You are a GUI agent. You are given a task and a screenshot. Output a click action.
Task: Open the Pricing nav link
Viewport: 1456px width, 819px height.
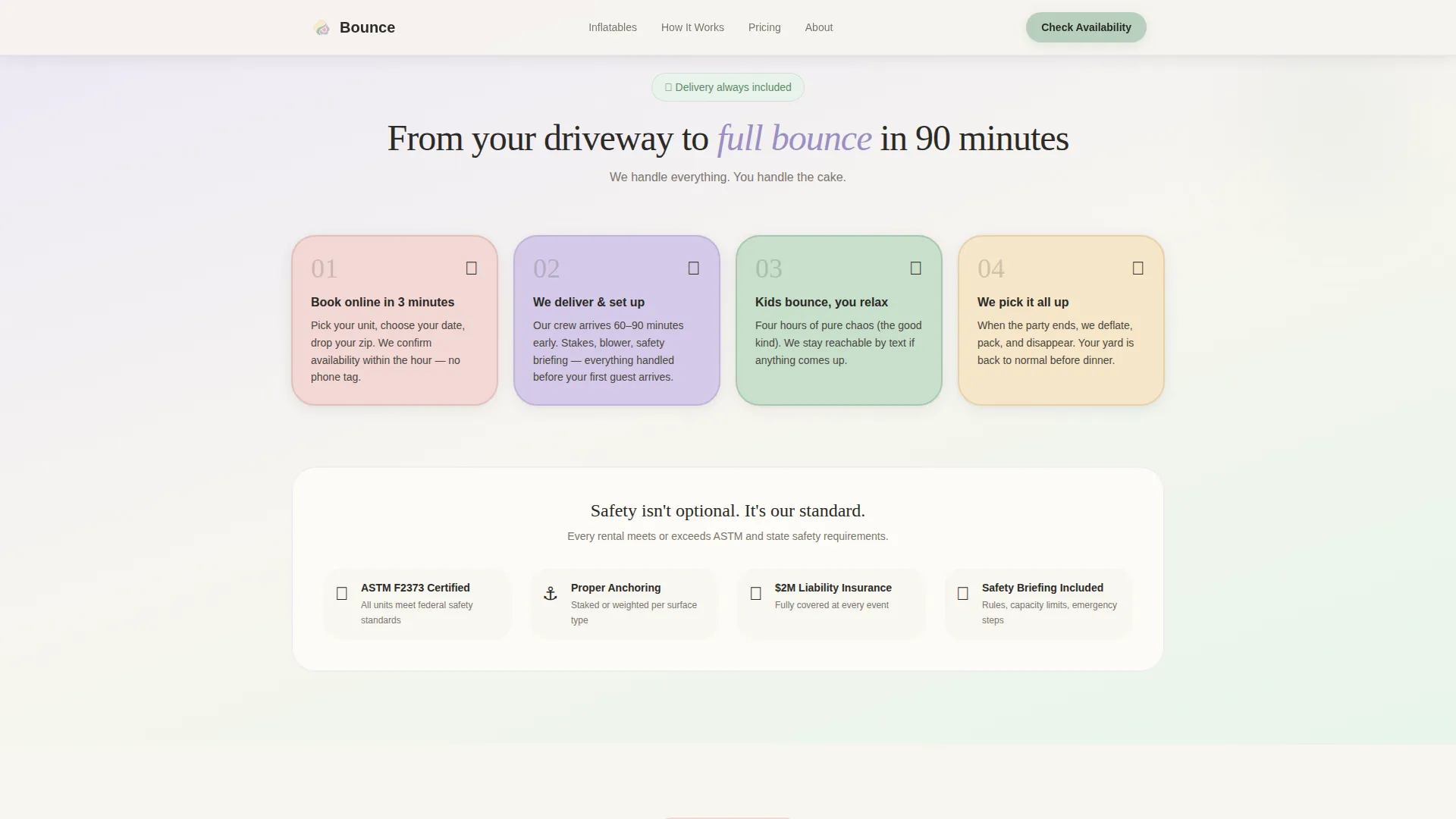point(764,27)
